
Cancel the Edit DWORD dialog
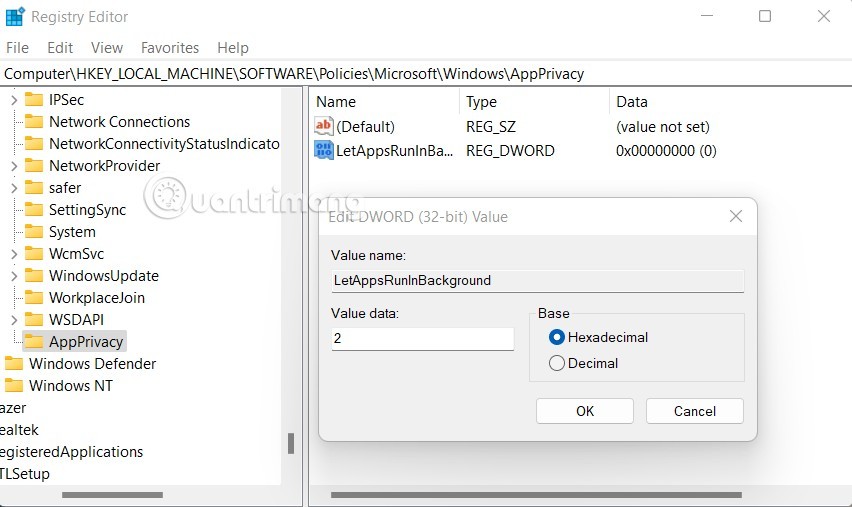point(694,411)
